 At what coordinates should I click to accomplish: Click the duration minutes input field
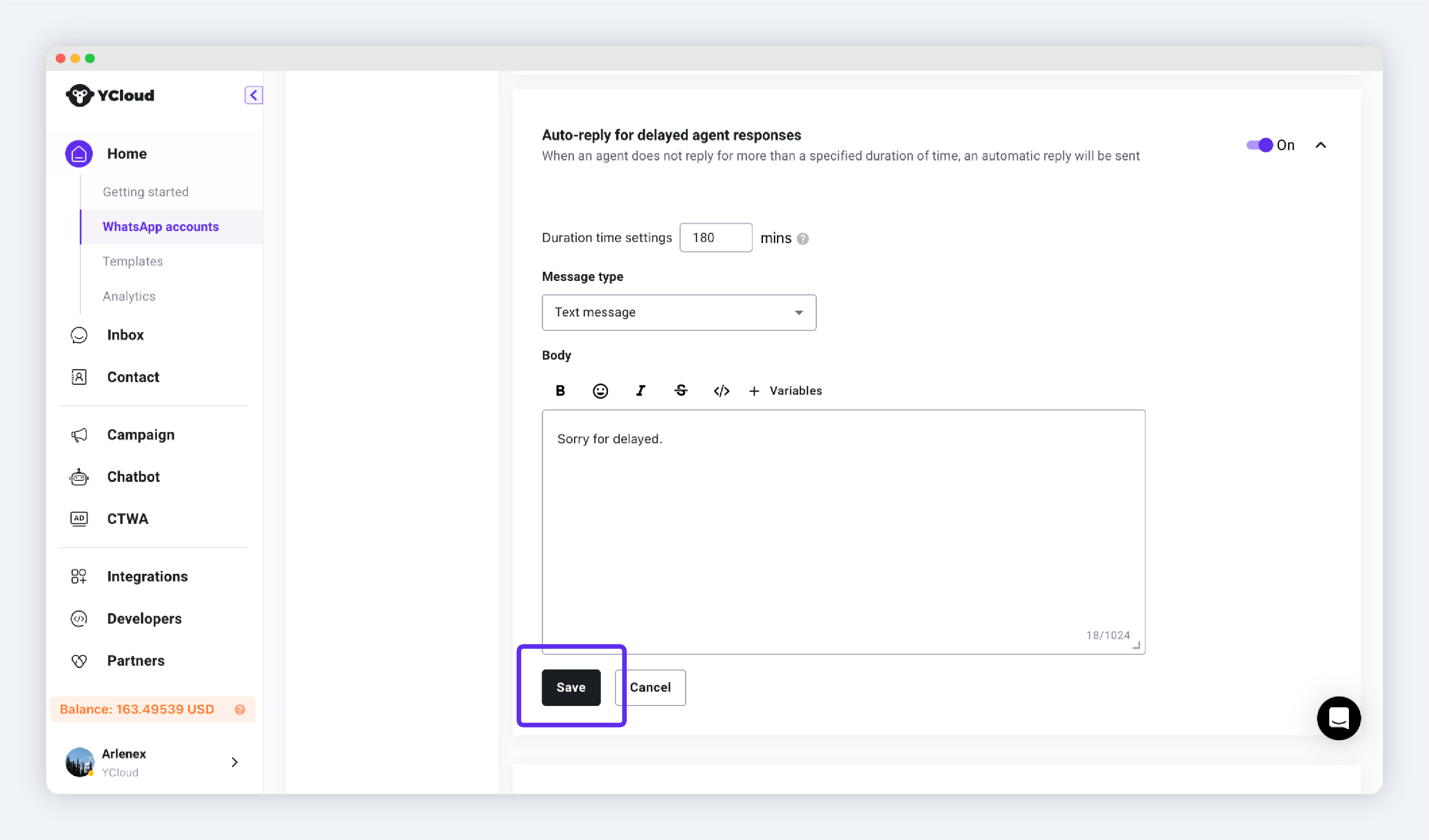715,237
